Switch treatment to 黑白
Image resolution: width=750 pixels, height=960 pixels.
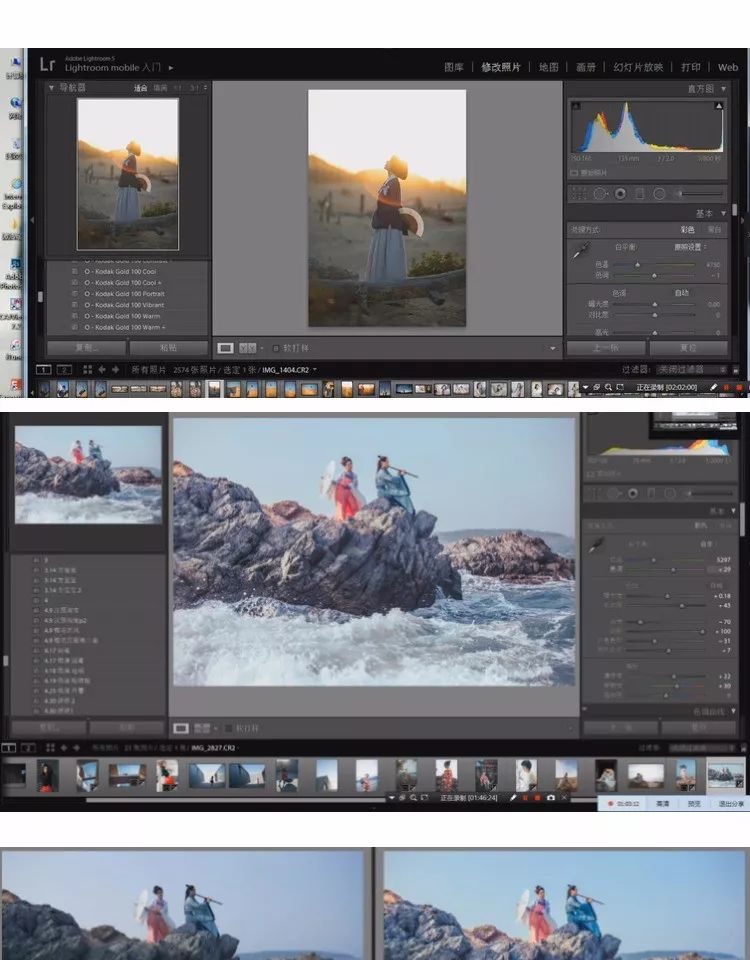point(714,229)
